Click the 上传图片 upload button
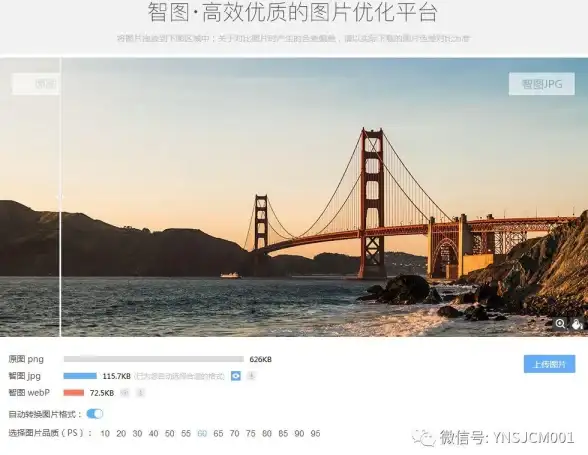Screen dimensions: 588x455 pos(549,364)
